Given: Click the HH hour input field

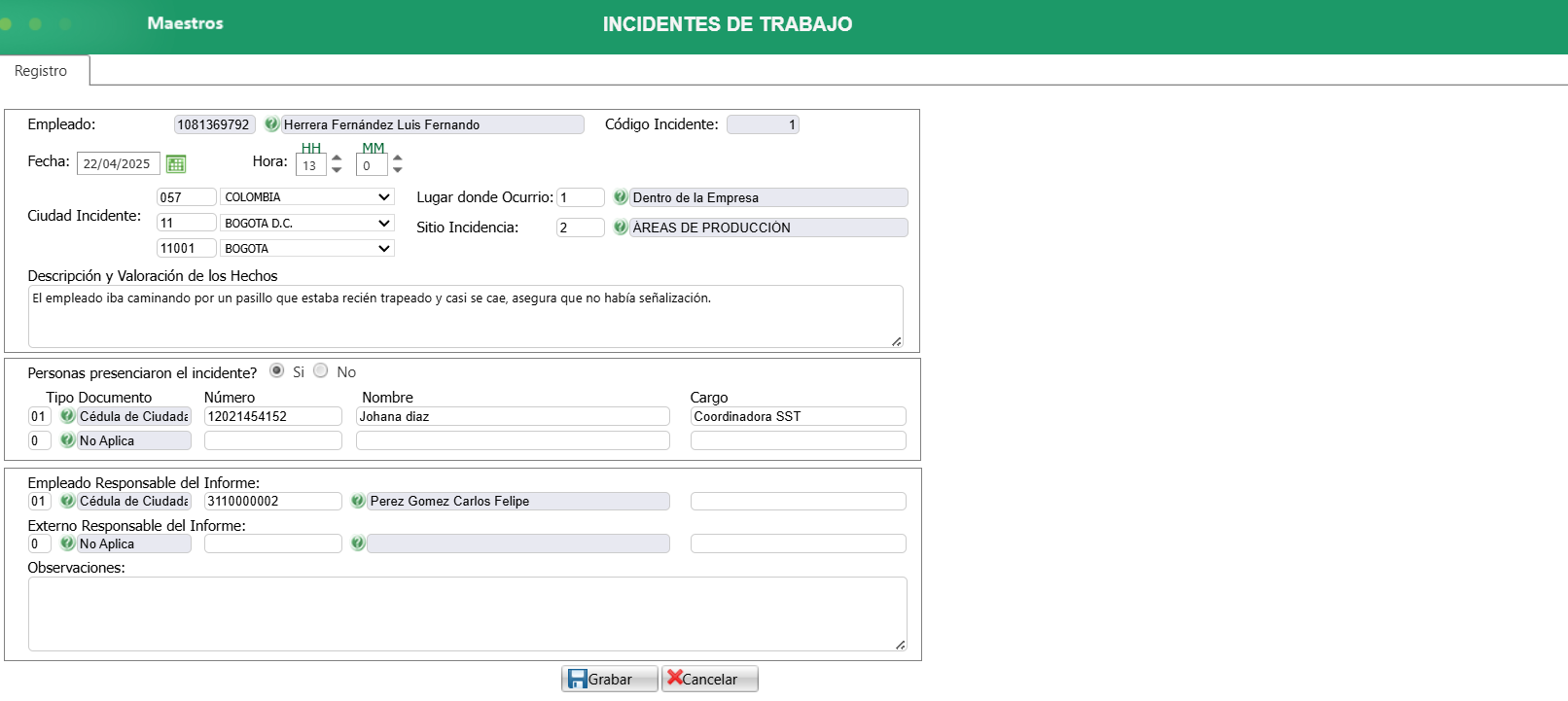Looking at the screenshot, I should pos(311,165).
